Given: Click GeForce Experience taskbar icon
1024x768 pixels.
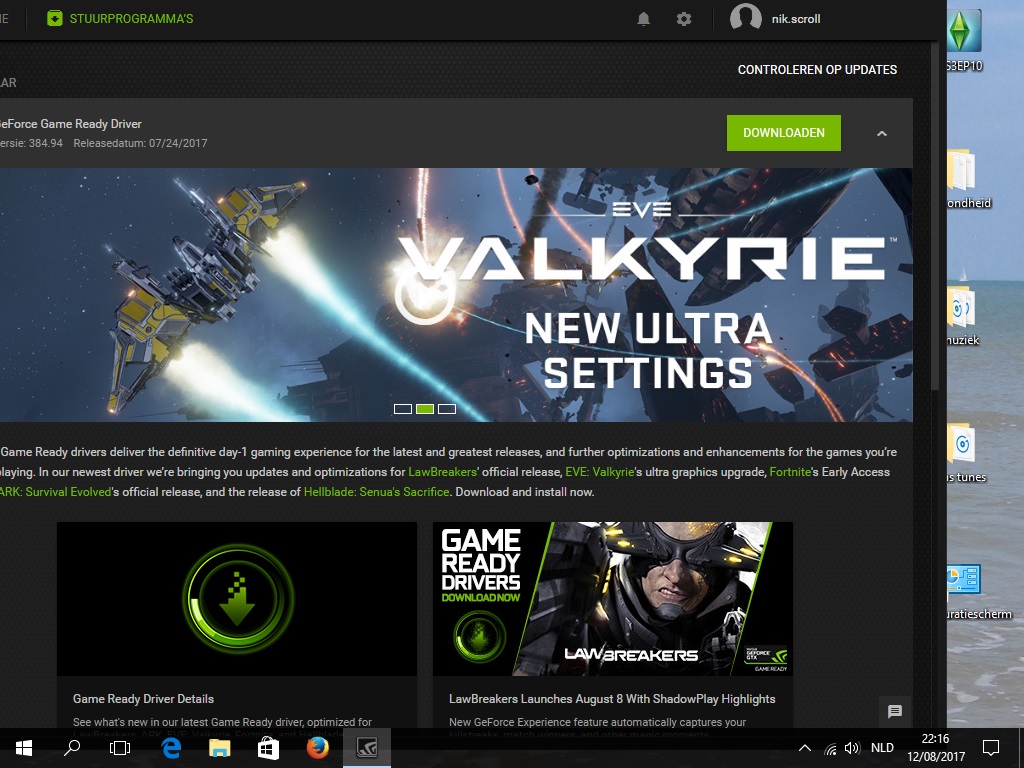Looking at the screenshot, I should 367,748.
